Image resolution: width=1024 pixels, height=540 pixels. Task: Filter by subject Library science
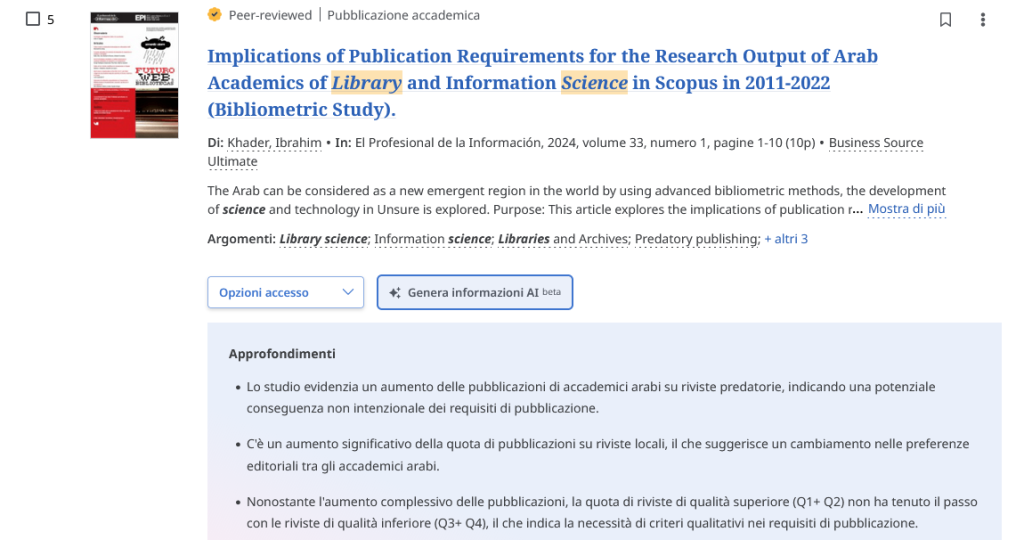click(323, 239)
